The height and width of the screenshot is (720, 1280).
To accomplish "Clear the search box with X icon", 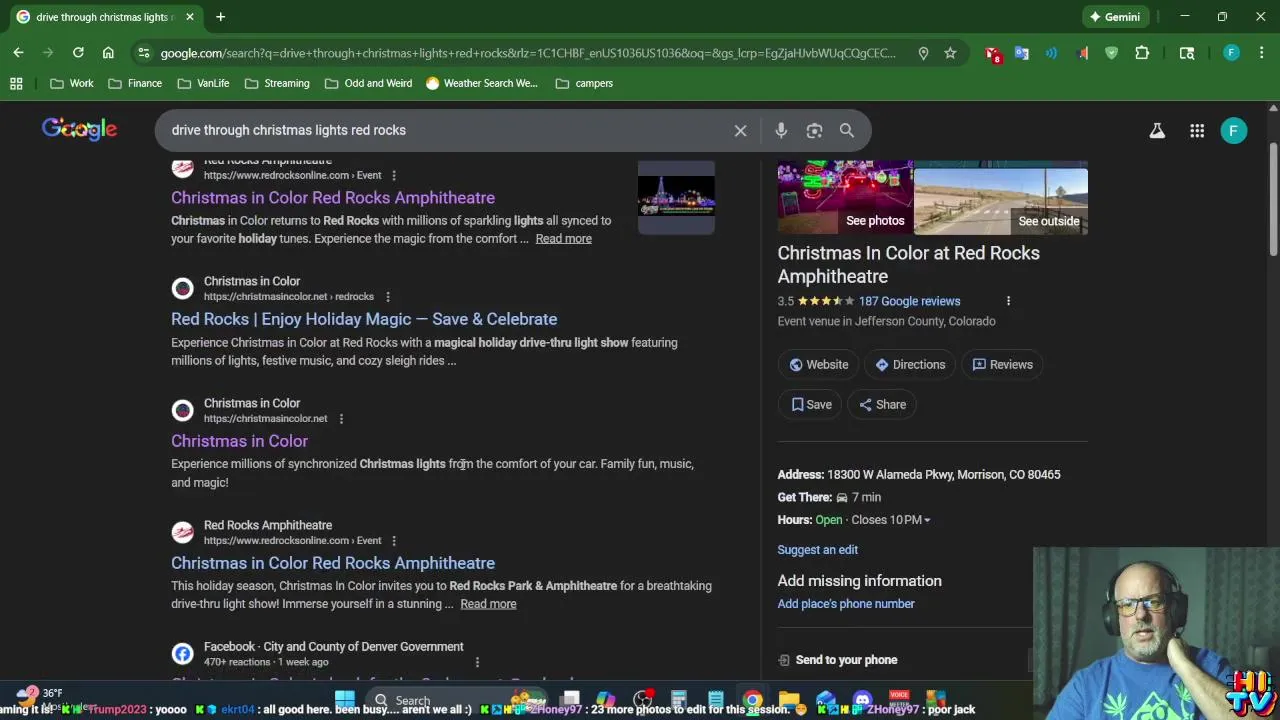I will coord(740,130).
